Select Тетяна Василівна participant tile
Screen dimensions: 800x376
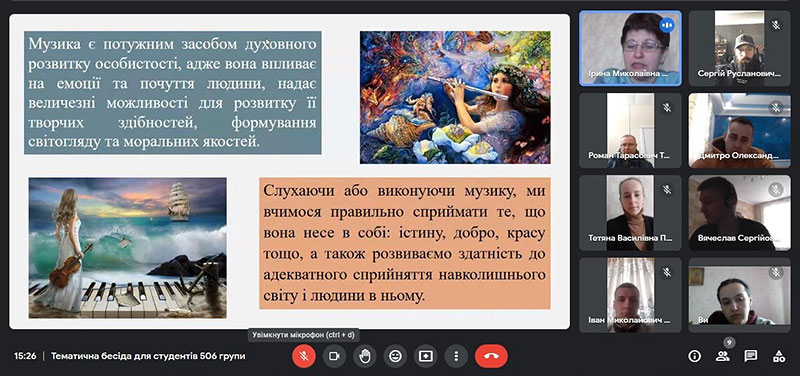(630, 213)
